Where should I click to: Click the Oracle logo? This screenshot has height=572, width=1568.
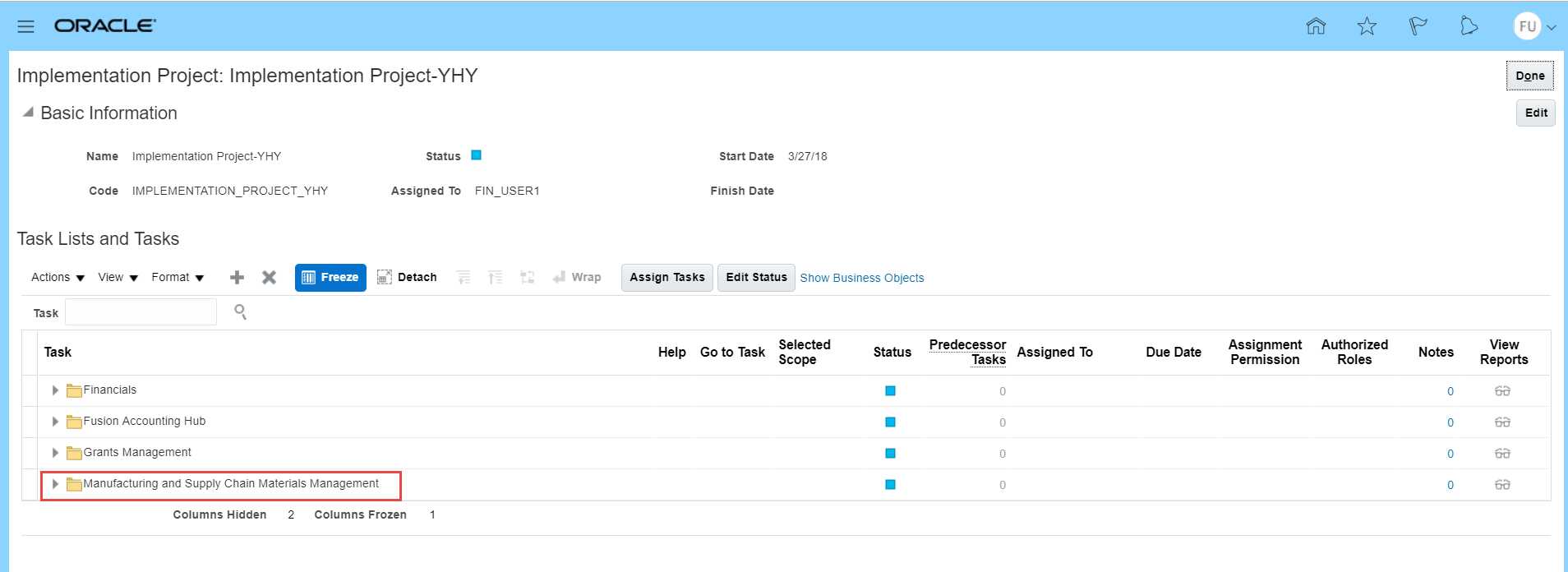(104, 25)
